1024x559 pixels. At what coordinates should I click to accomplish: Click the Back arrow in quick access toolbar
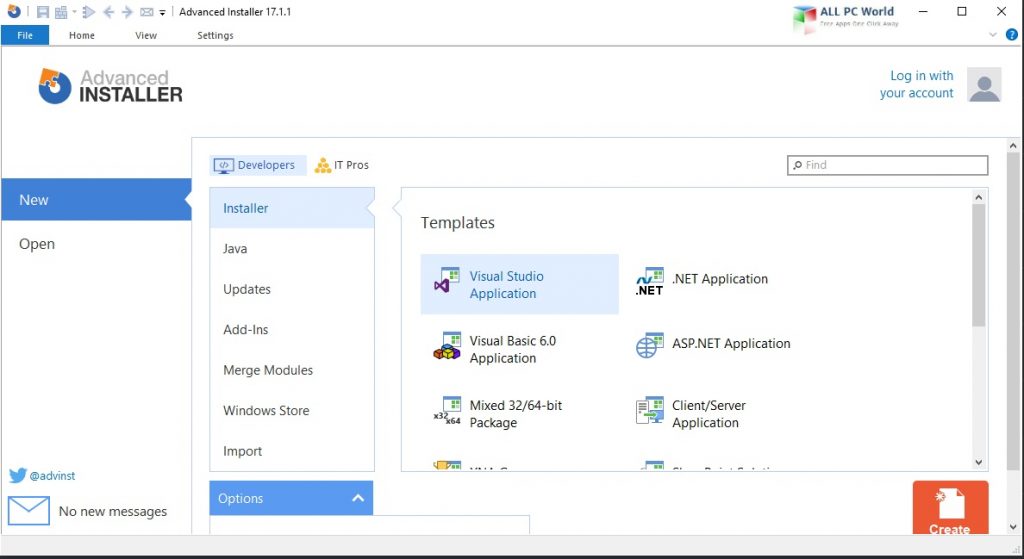click(109, 12)
